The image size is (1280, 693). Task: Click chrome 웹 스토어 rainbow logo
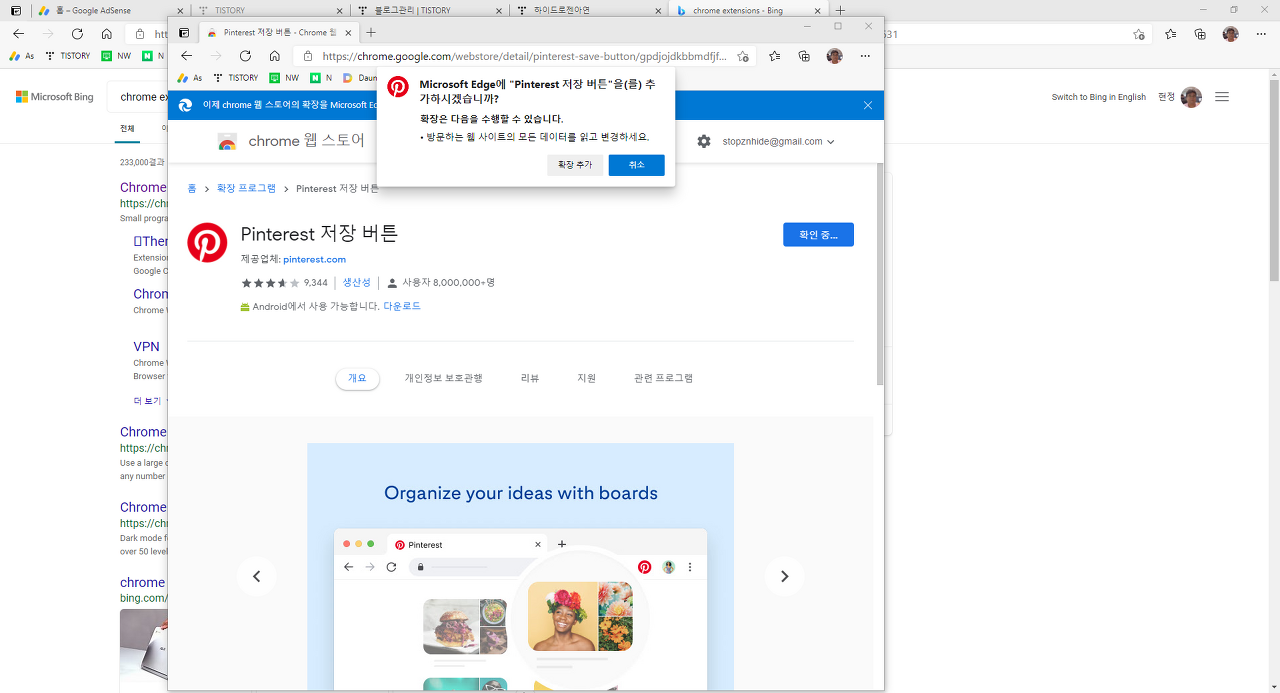click(227, 142)
